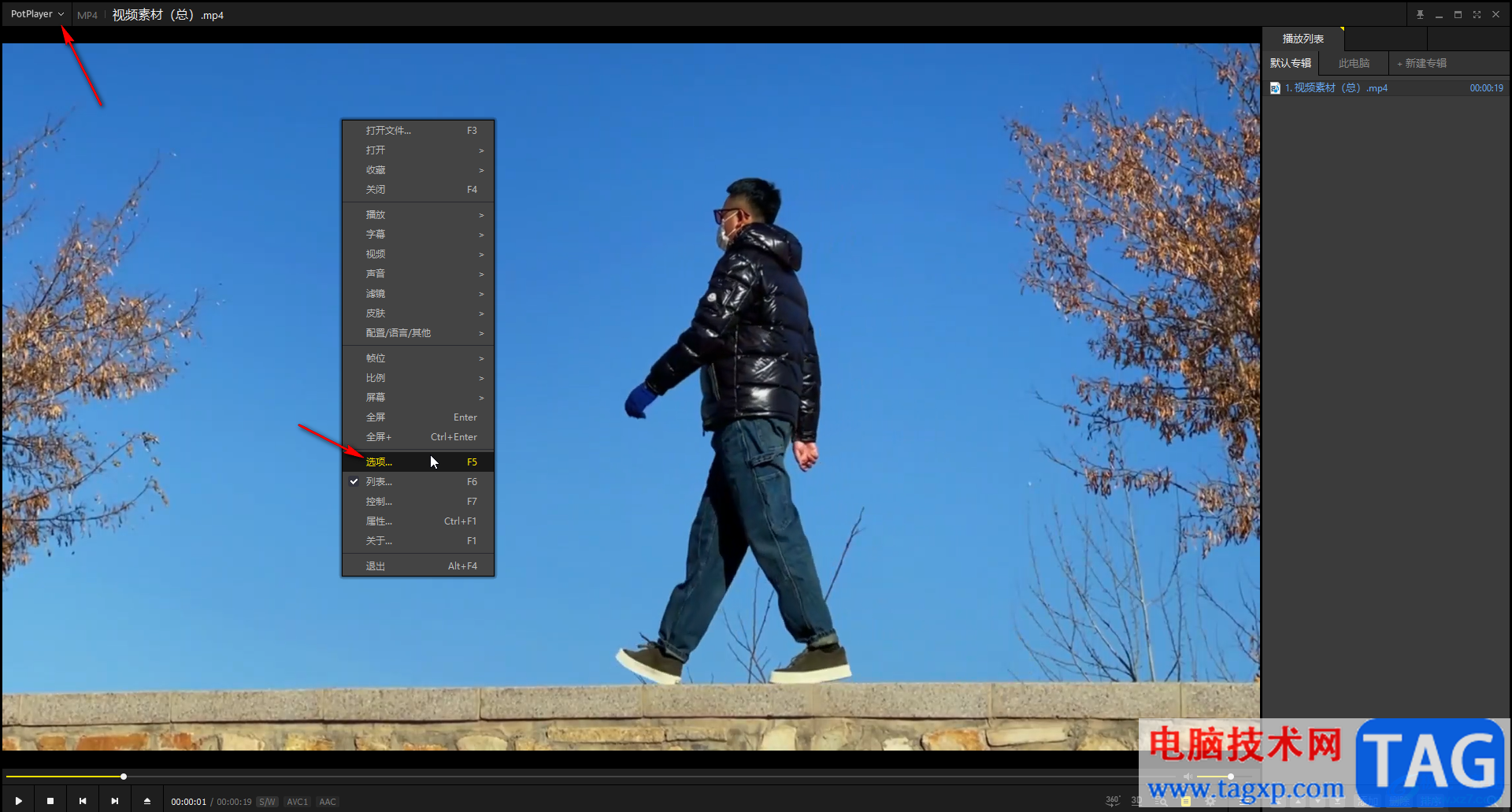Image resolution: width=1512 pixels, height=812 pixels.
Task: Click the seek bar position handle
Action: 124,777
